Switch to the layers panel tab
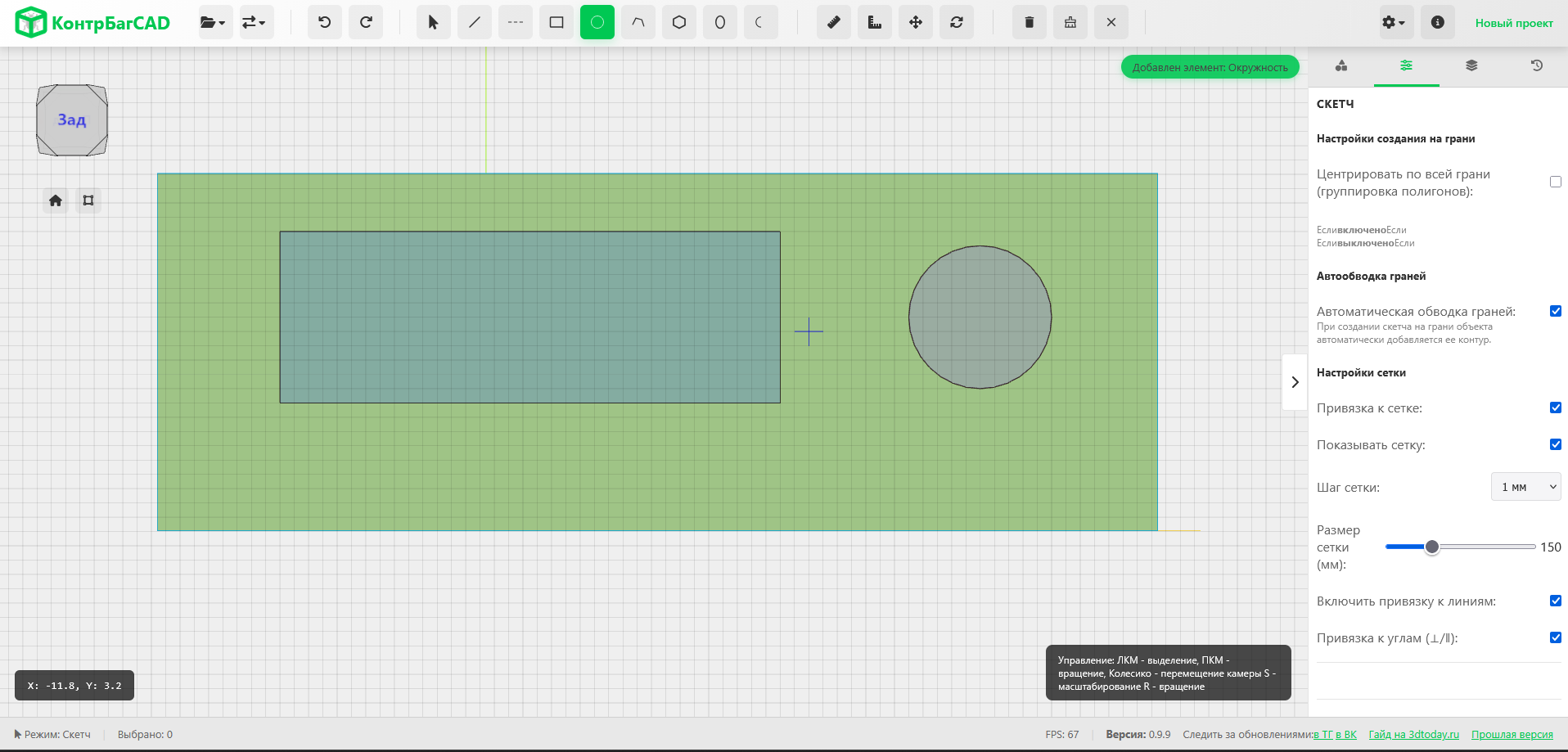 [1471, 65]
